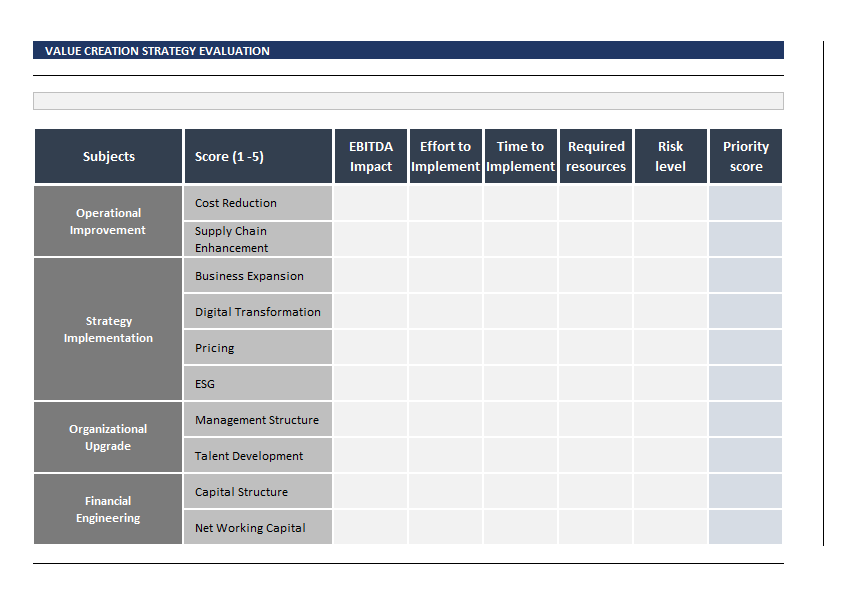Image resolution: width=860 pixels, height=600 pixels.
Task: Click the Subjects column header
Action: click(108, 156)
